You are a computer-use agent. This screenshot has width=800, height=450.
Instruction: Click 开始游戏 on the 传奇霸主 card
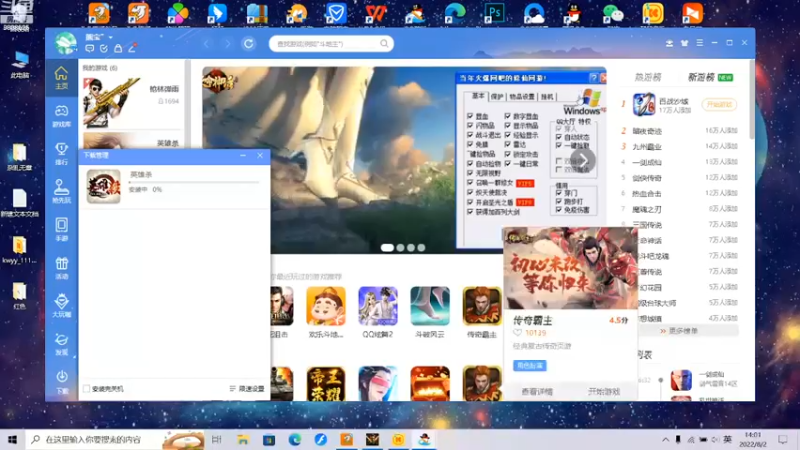(x=604, y=392)
